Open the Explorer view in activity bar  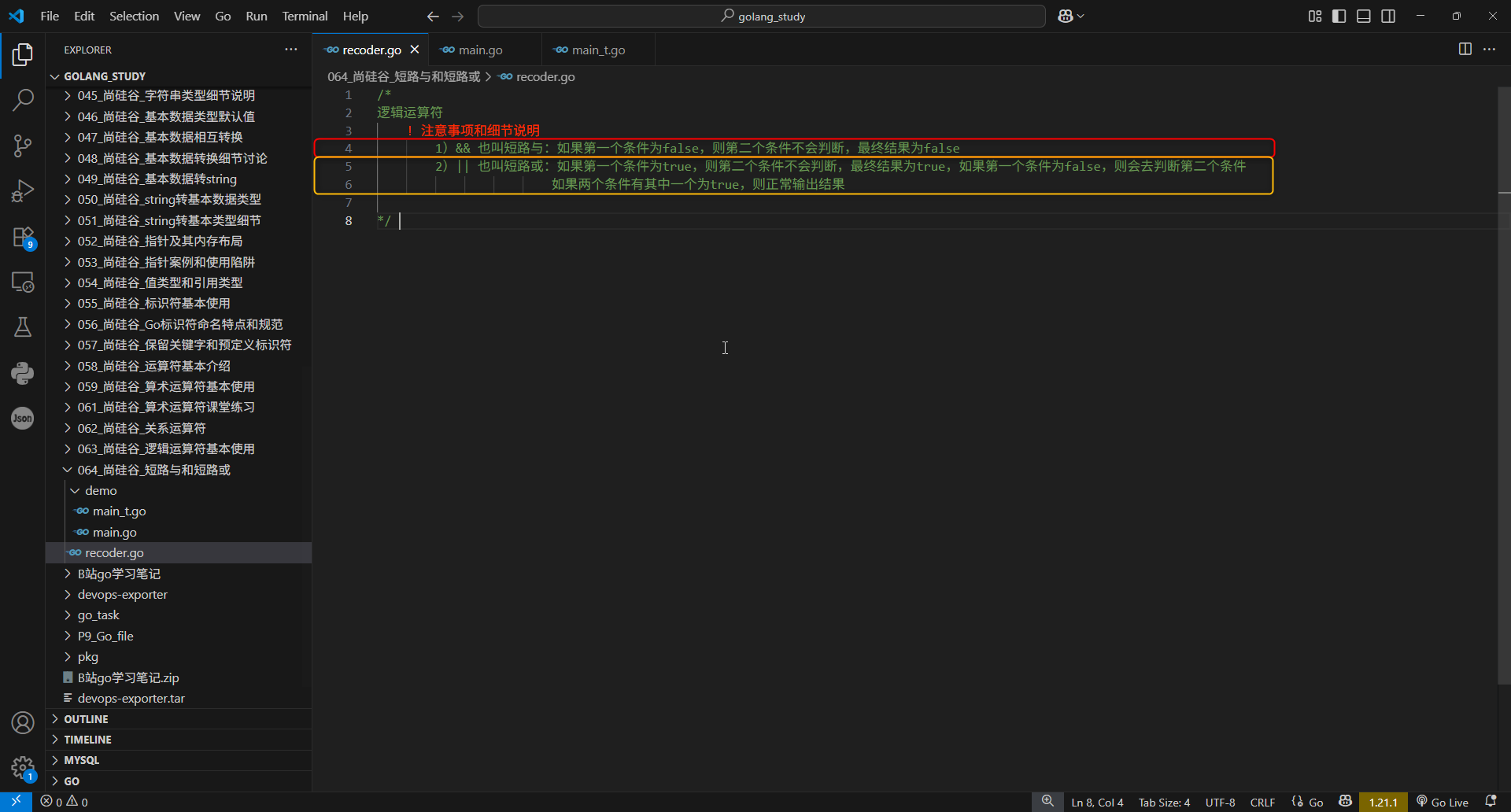tap(23, 54)
